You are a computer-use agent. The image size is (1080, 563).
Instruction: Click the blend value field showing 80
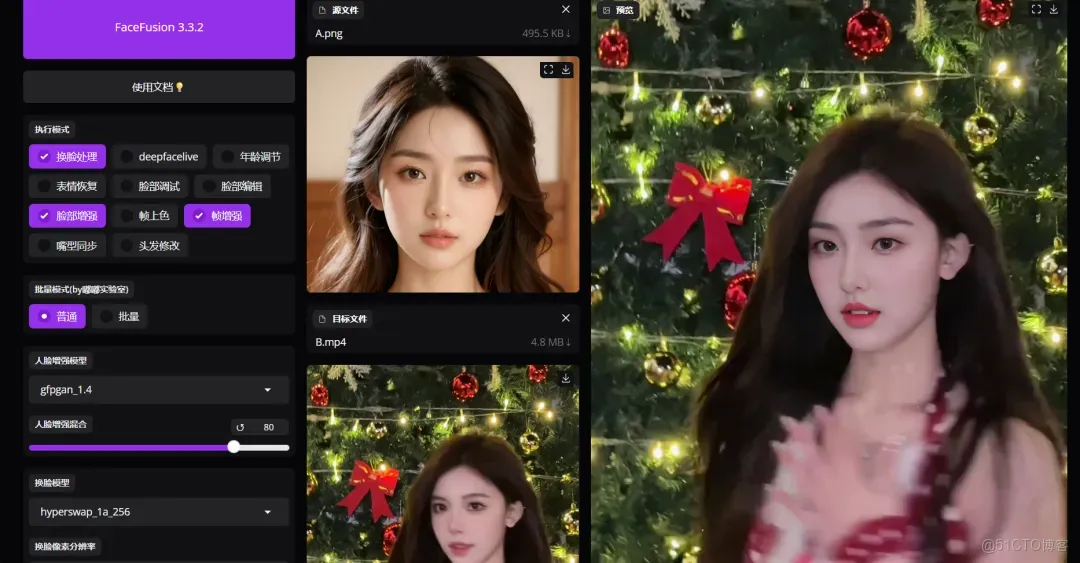coord(269,427)
